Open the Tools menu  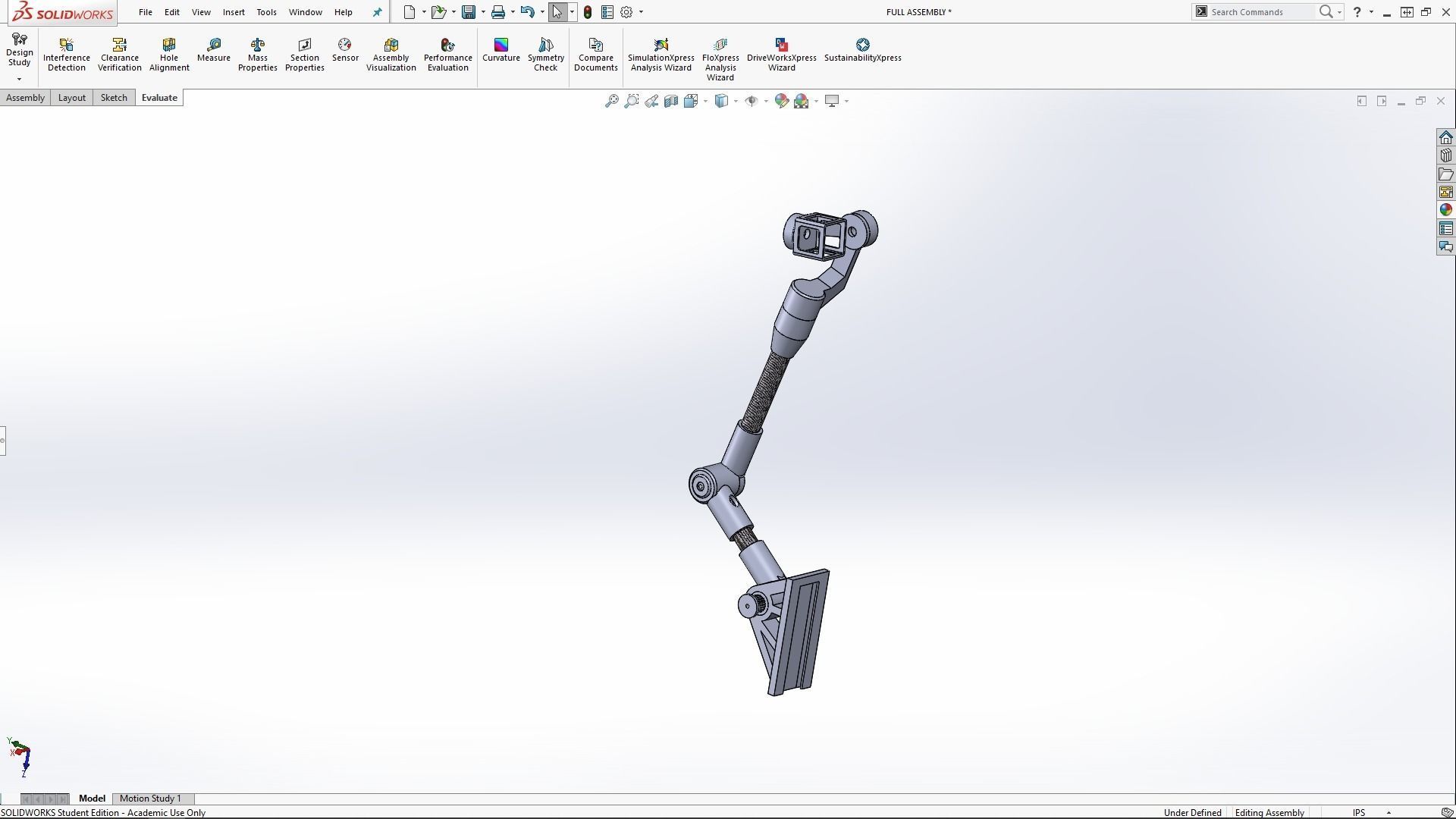[266, 12]
